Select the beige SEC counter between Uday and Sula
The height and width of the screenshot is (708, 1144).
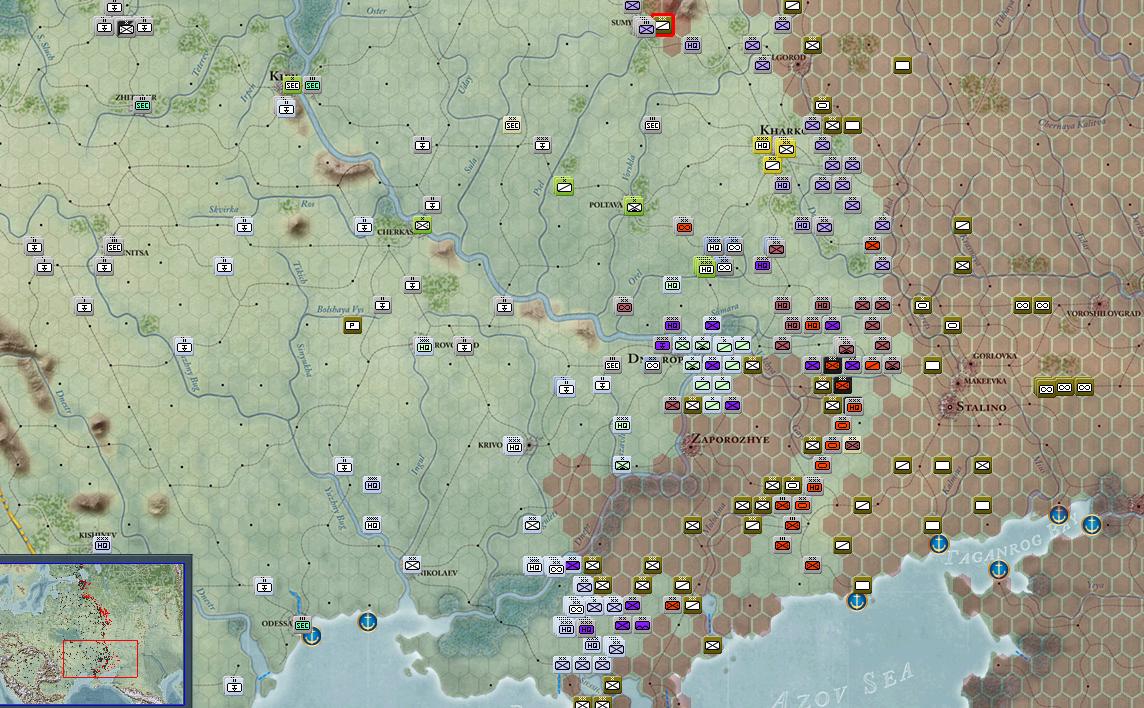tap(513, 126)
